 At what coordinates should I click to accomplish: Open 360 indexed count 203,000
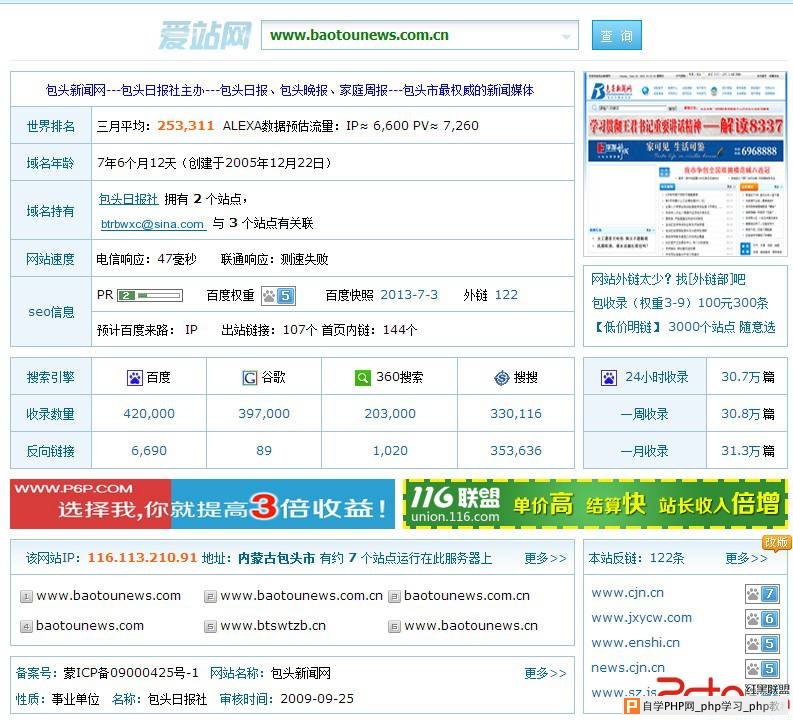pos(390,414)
